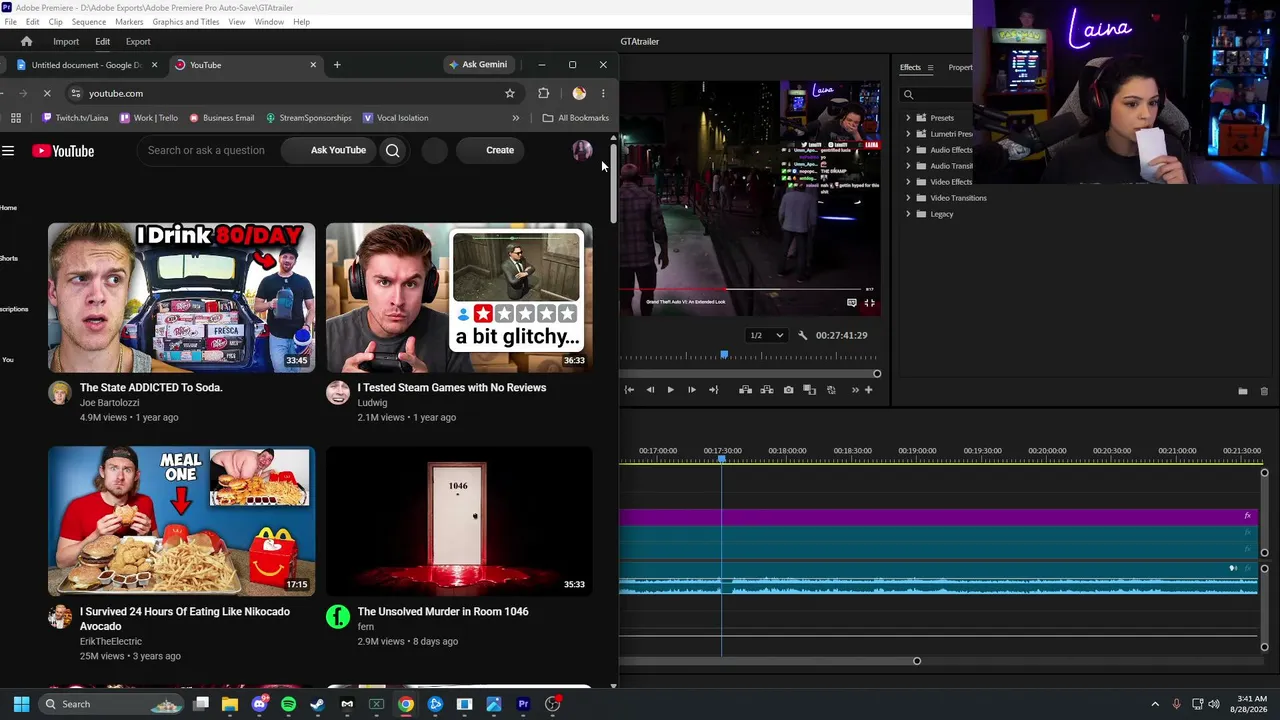Open the Work | Trello bookmark

tap(148, 118)
